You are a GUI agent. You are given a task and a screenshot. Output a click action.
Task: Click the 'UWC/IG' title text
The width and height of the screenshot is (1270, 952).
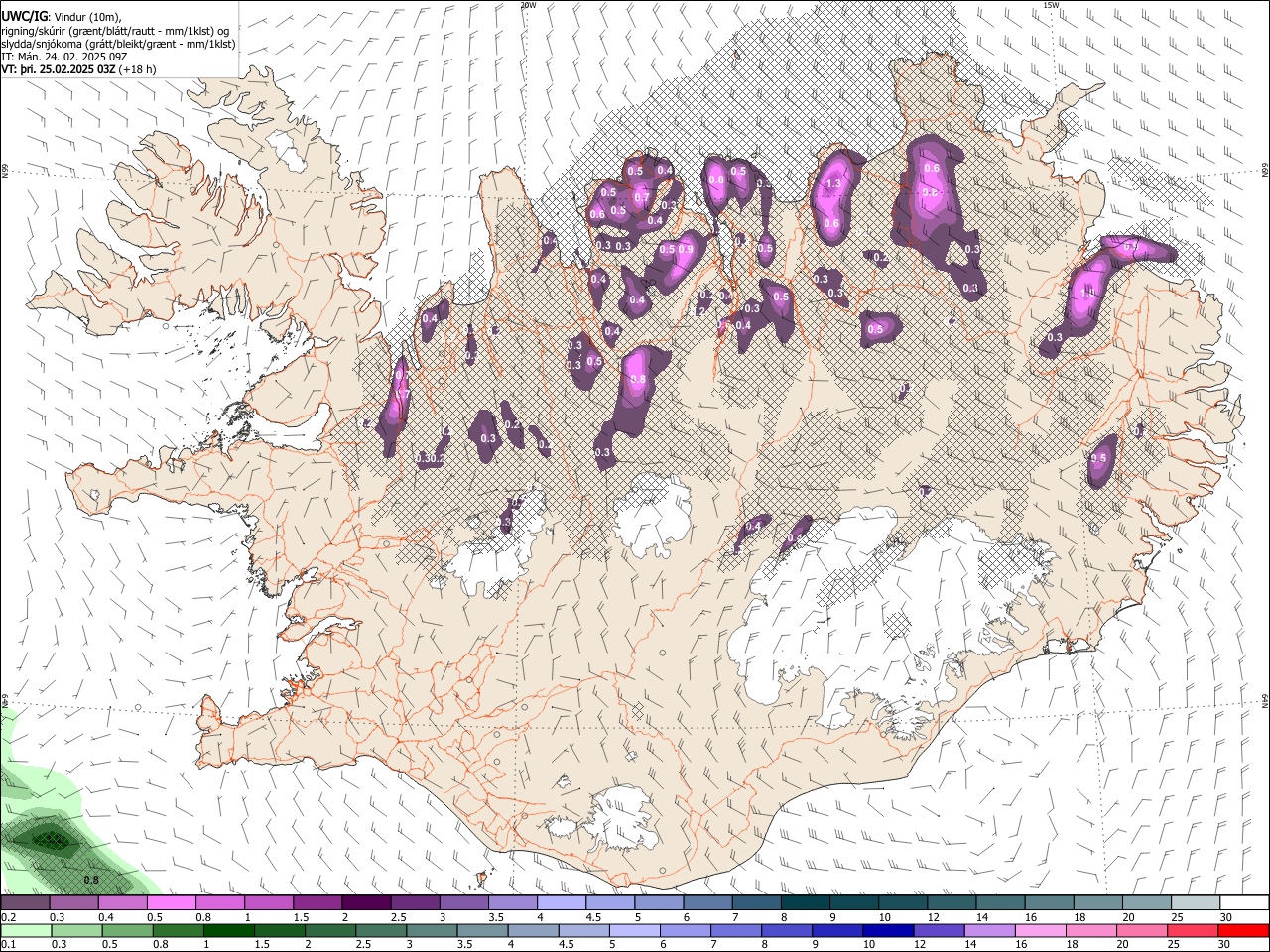pyautogui.click(x=23, y=16)
